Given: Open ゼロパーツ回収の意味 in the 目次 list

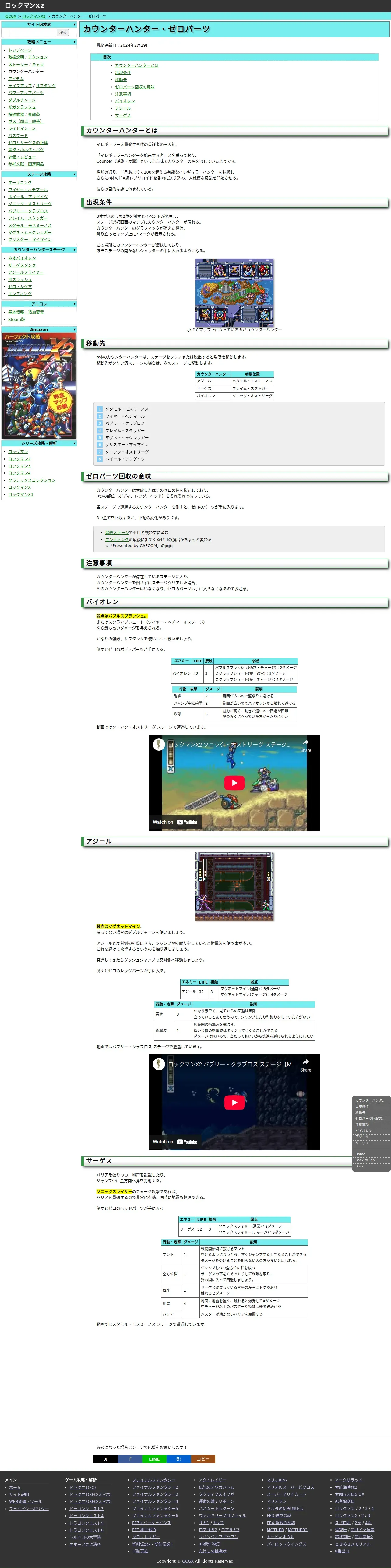Looking at the screenshot, I should click(x=135, y=86).
